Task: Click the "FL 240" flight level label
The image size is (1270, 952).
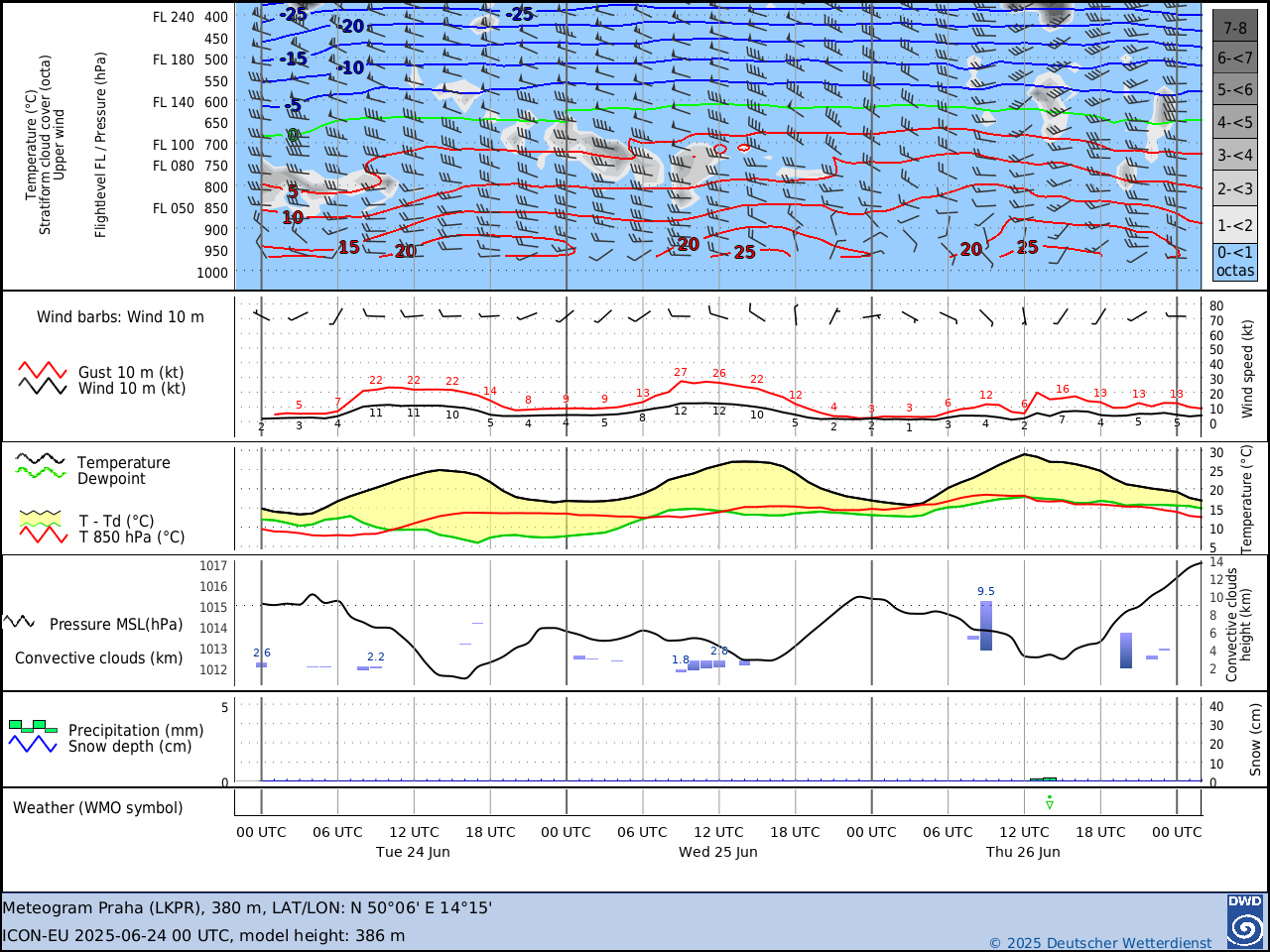Action: pyautogui.click(x=174, y=17)
